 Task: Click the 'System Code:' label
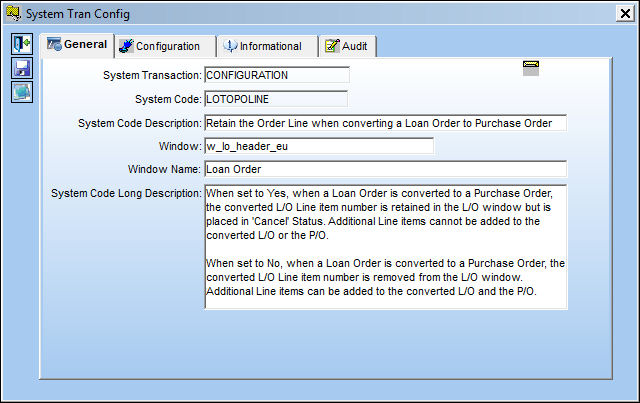169,99
